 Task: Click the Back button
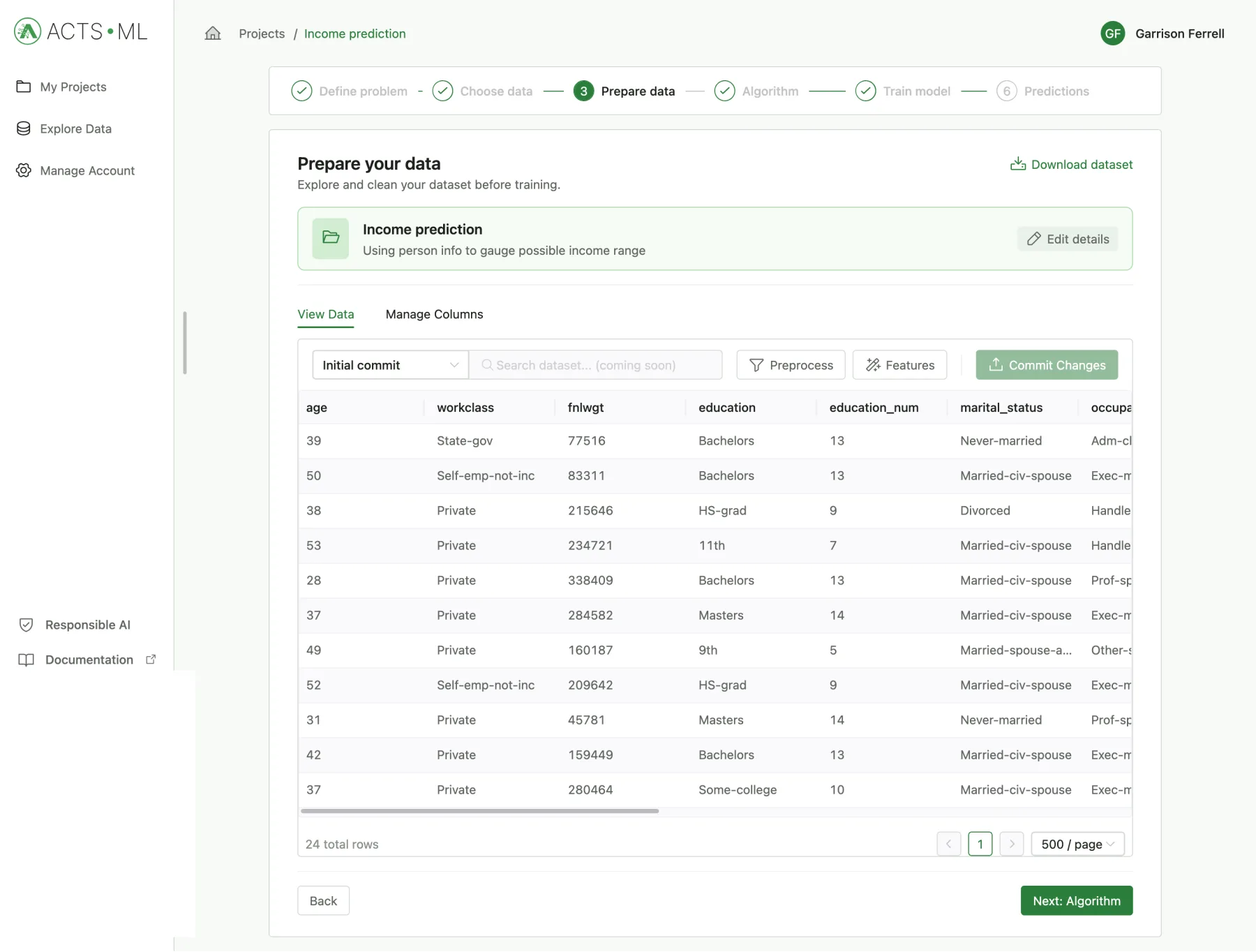click(323, 901)
